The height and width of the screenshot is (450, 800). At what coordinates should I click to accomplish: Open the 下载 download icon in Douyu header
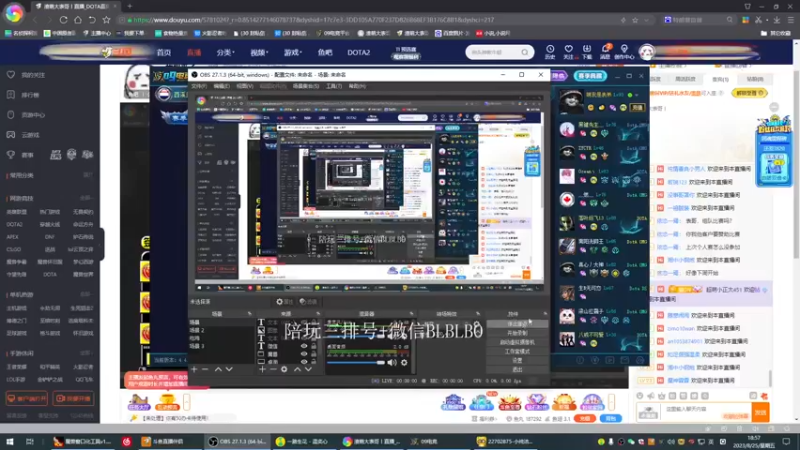tap(587, 52)
